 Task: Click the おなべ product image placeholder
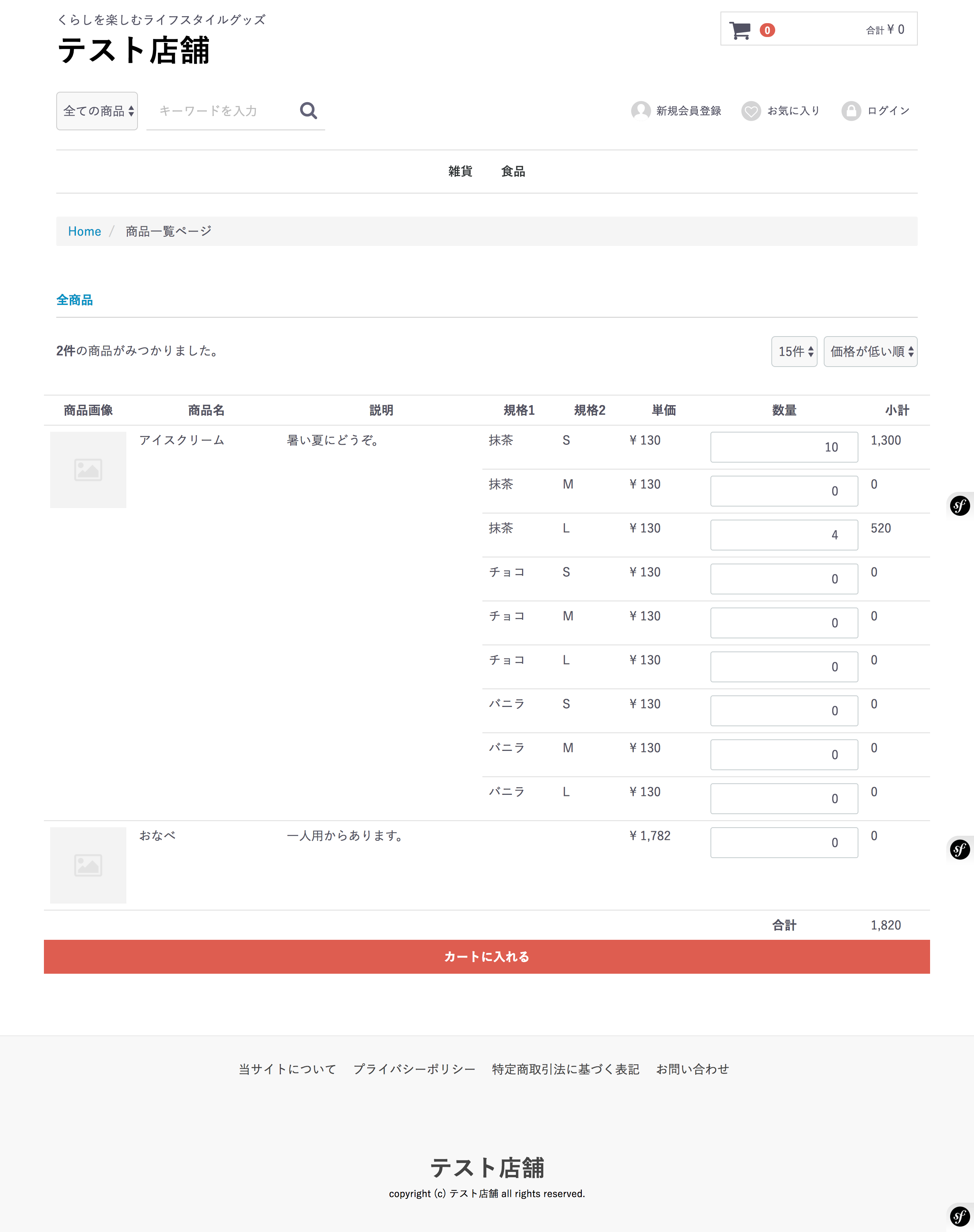click(x=88, y=865)
